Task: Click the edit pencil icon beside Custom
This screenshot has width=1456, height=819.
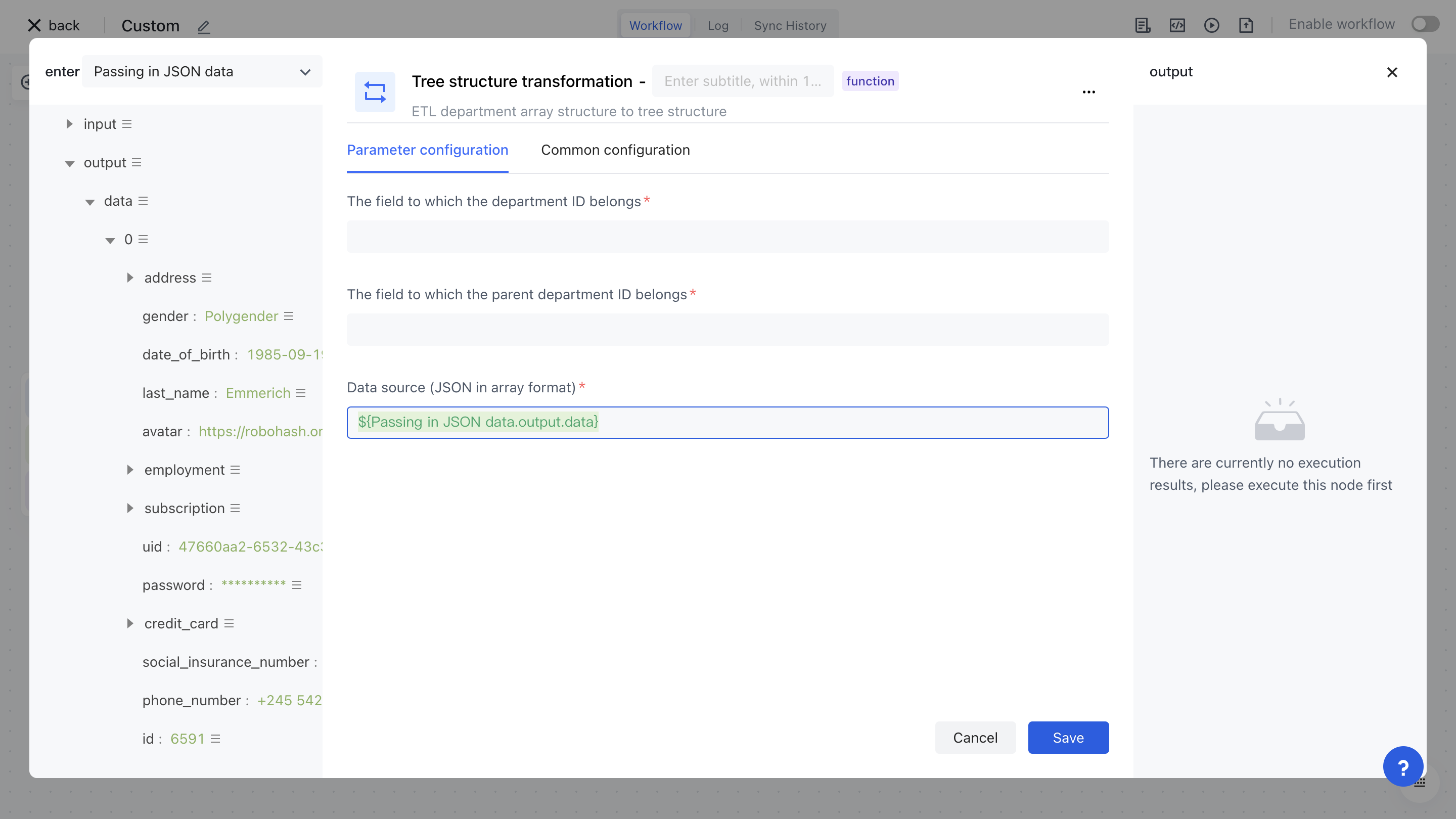Action: pos(203,27)
